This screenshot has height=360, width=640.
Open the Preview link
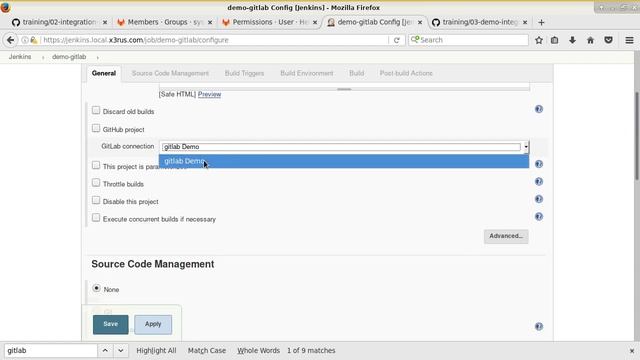(x=209, y=94)
